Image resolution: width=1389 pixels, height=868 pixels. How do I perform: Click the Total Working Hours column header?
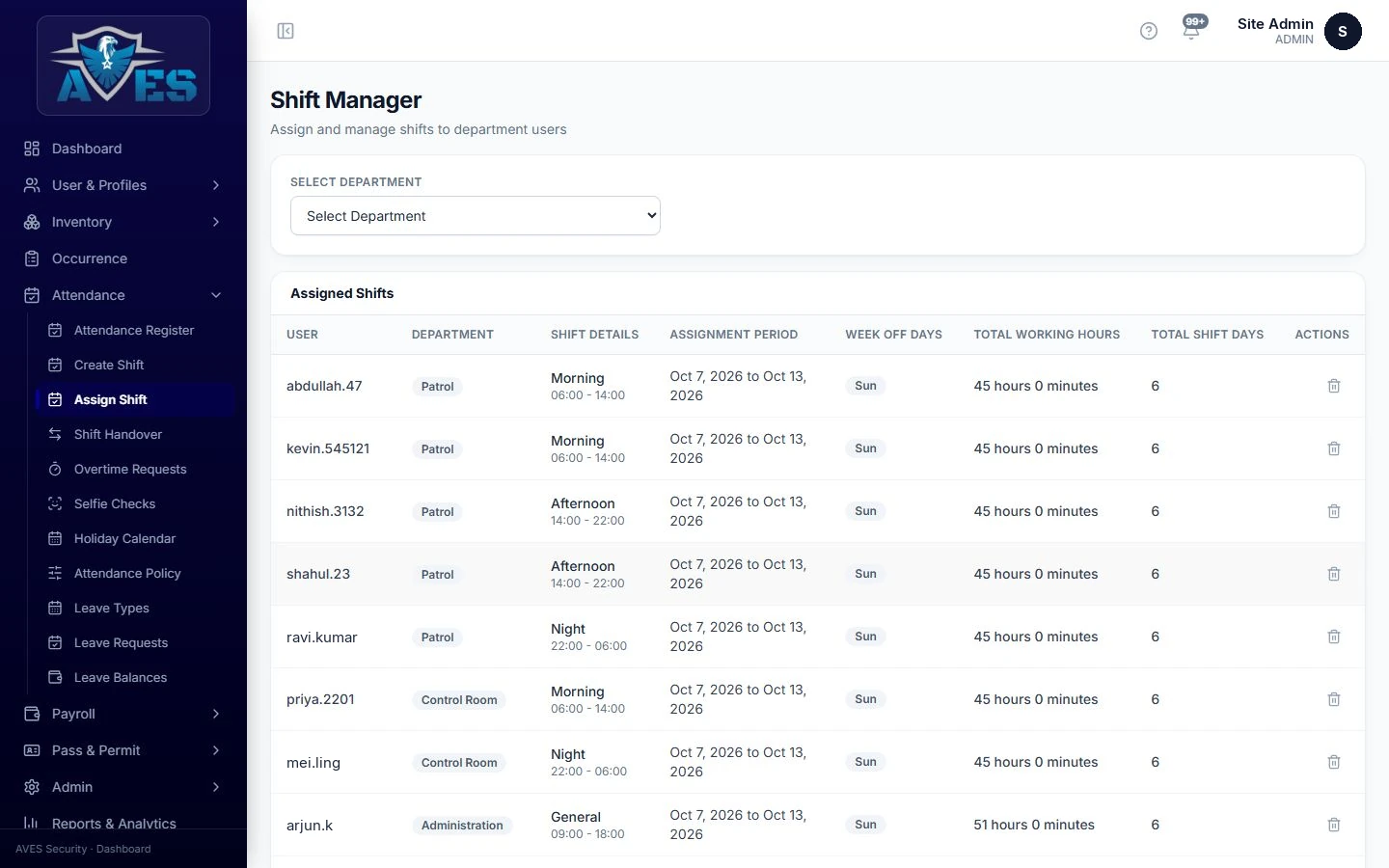(1047, 335)
